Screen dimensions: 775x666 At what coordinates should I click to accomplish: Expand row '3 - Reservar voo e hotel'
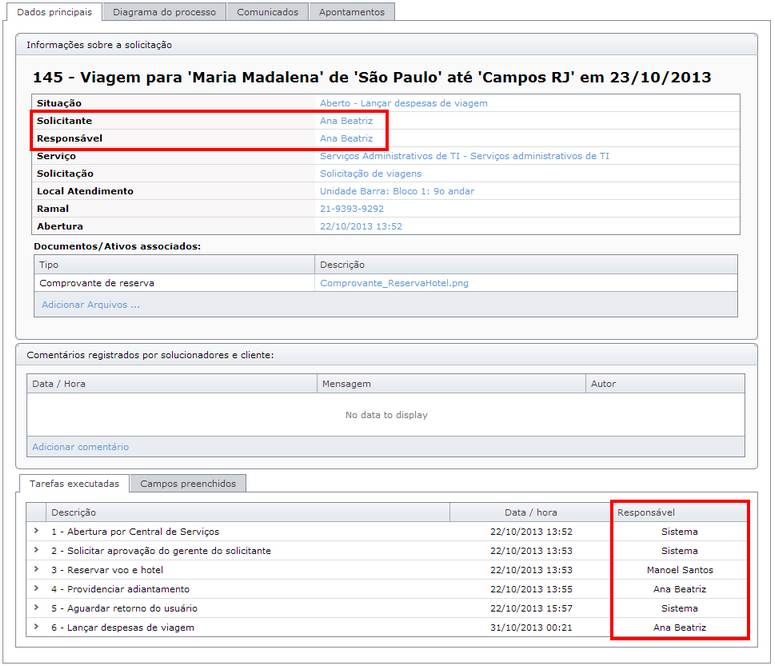coord(36,569)
